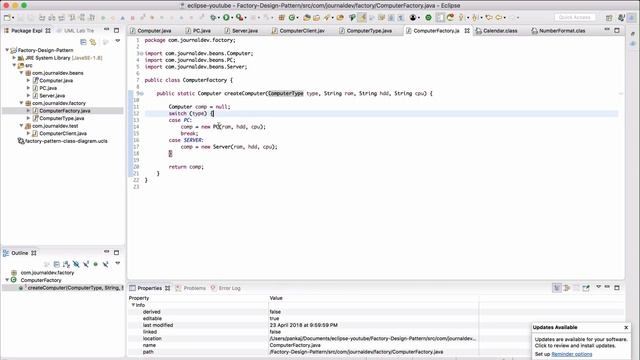Click the Open Type toolbar icon
Screen dimensions: 640x360
307,18
